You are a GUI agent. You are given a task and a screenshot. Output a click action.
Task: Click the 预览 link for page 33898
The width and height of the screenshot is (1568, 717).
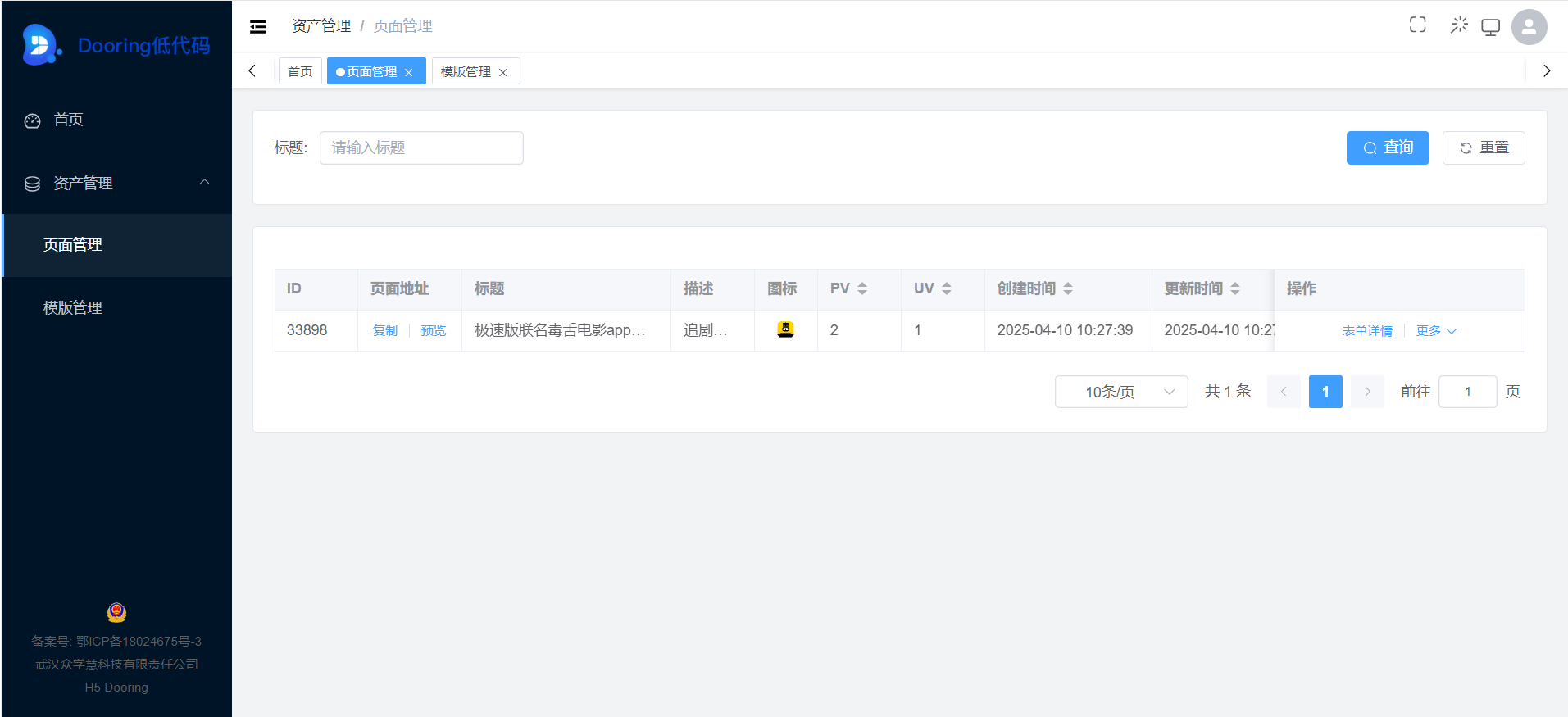(434, 331)
